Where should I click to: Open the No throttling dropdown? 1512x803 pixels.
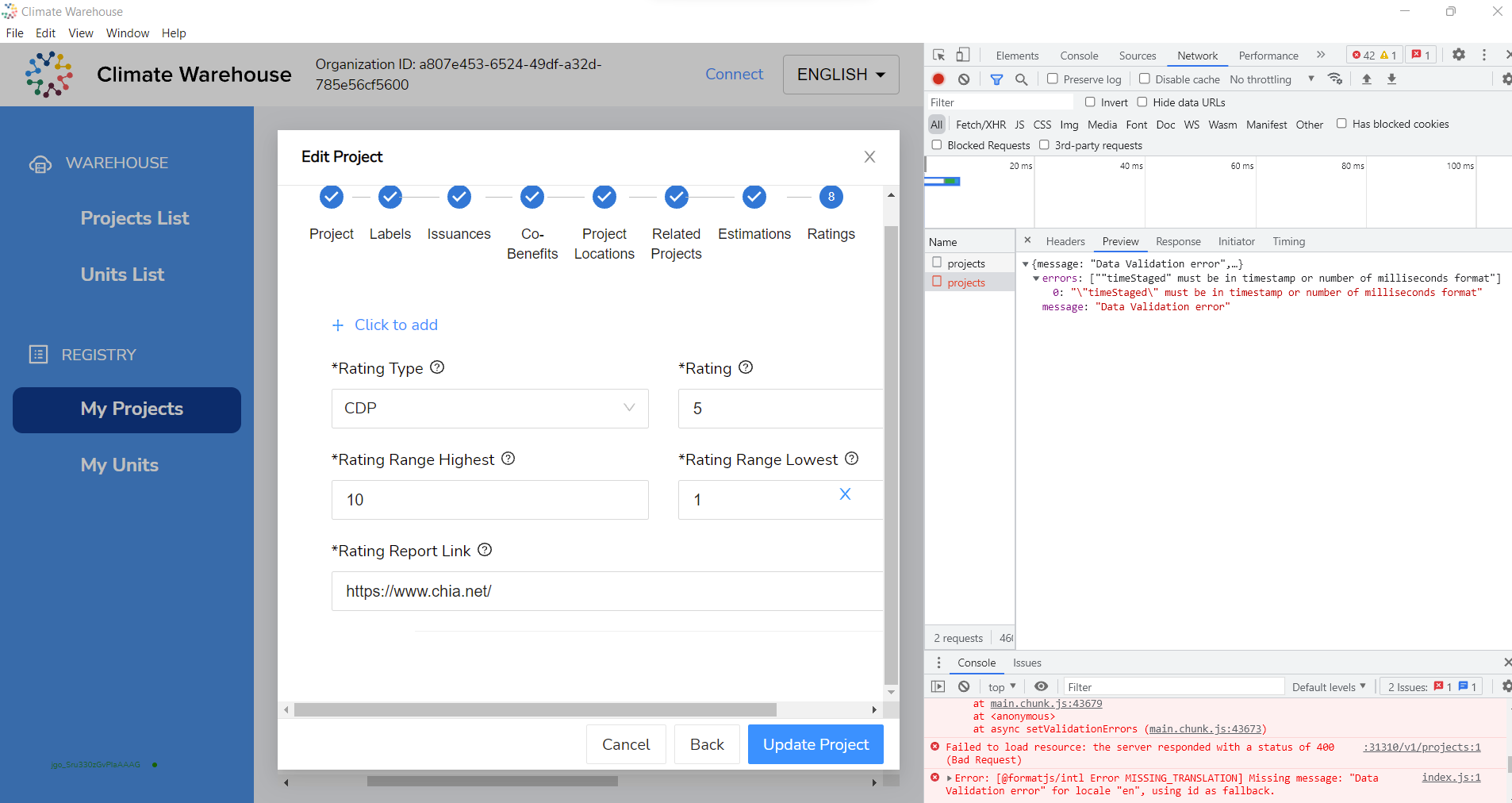click(1262, 79)
